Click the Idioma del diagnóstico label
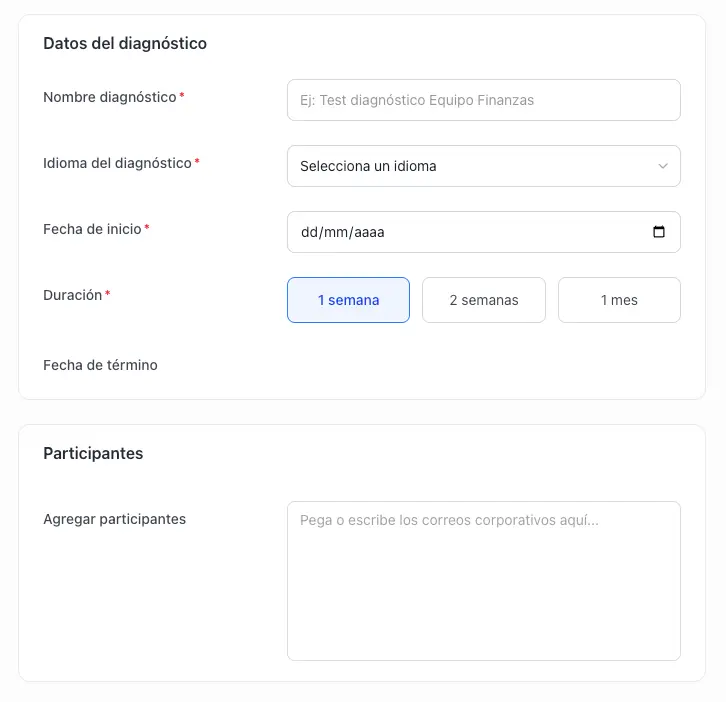The image size is (726, 702). point(117,163)
